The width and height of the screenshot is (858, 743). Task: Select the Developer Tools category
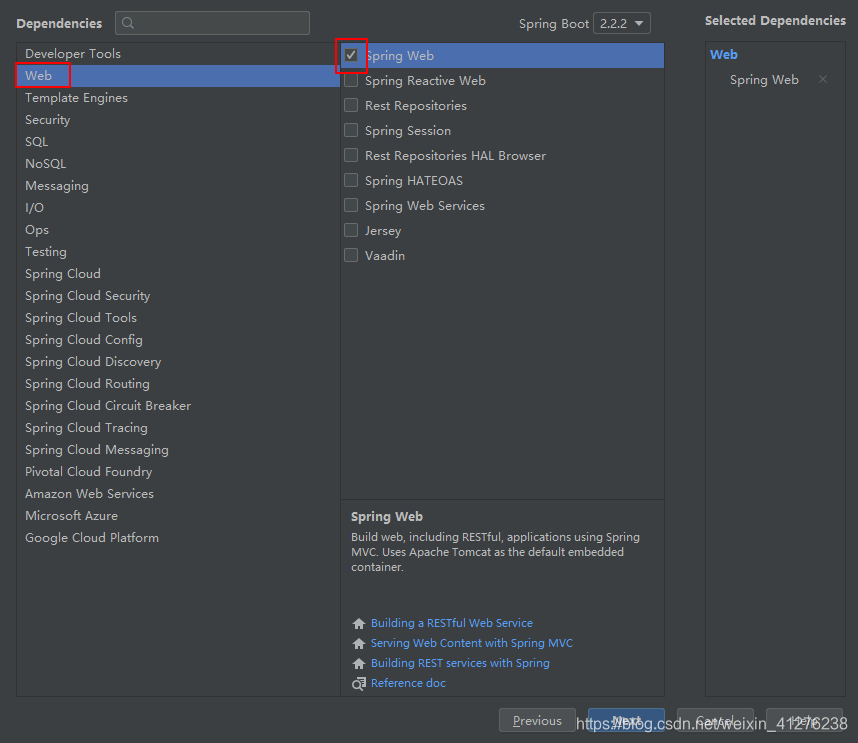178,54
